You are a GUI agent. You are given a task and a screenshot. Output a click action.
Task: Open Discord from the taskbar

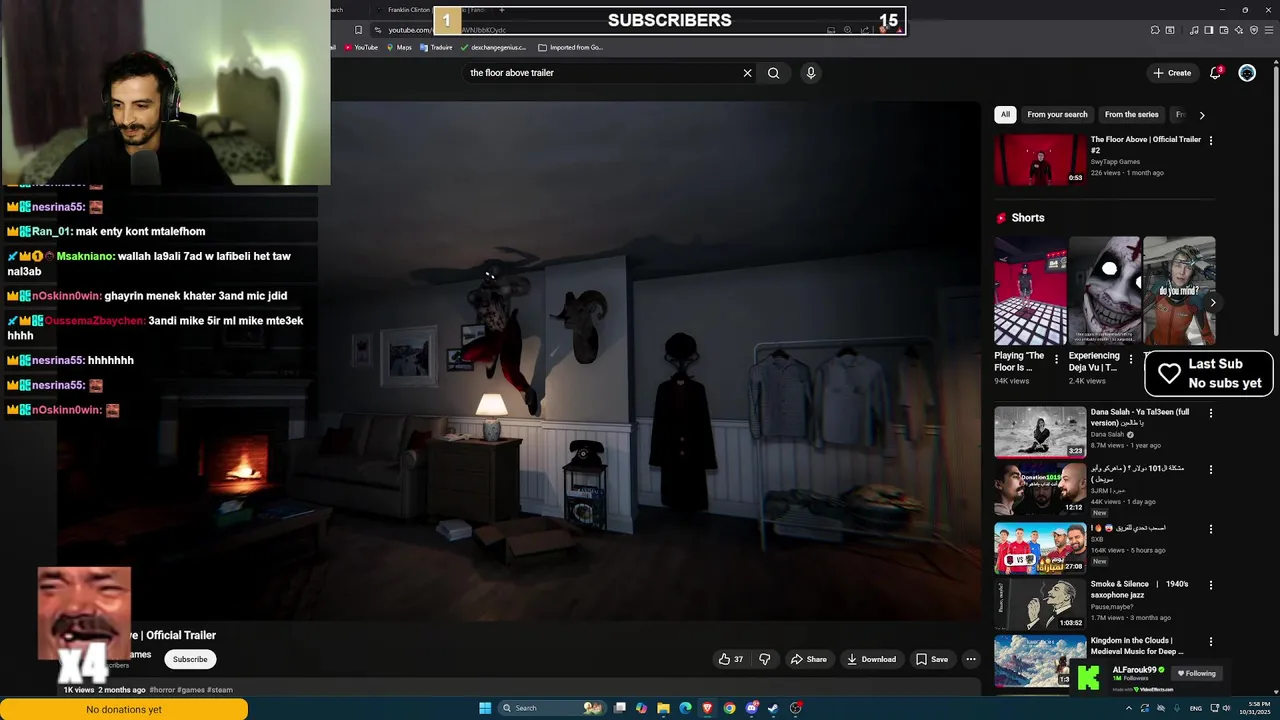[x=752, y=708]
